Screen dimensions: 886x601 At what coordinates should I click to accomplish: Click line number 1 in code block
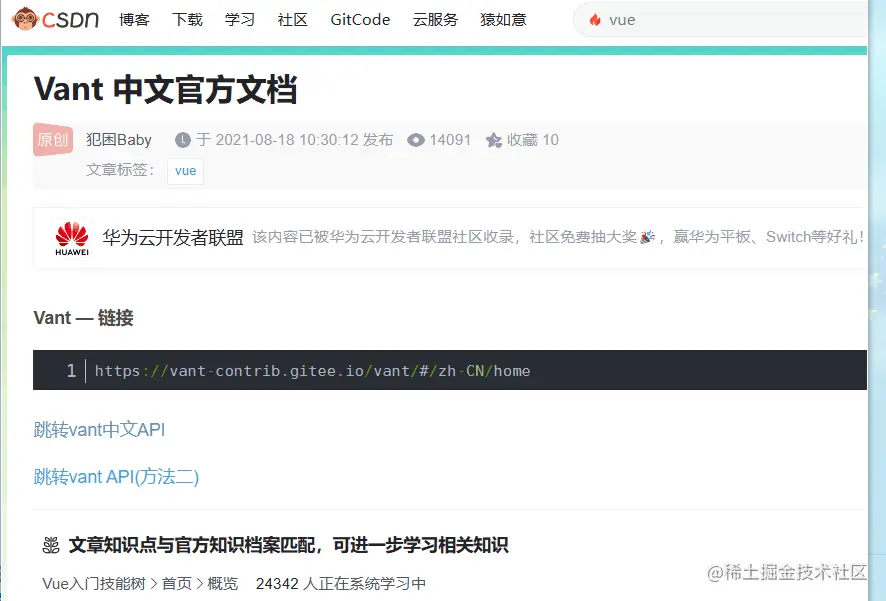tap(71, 371)
